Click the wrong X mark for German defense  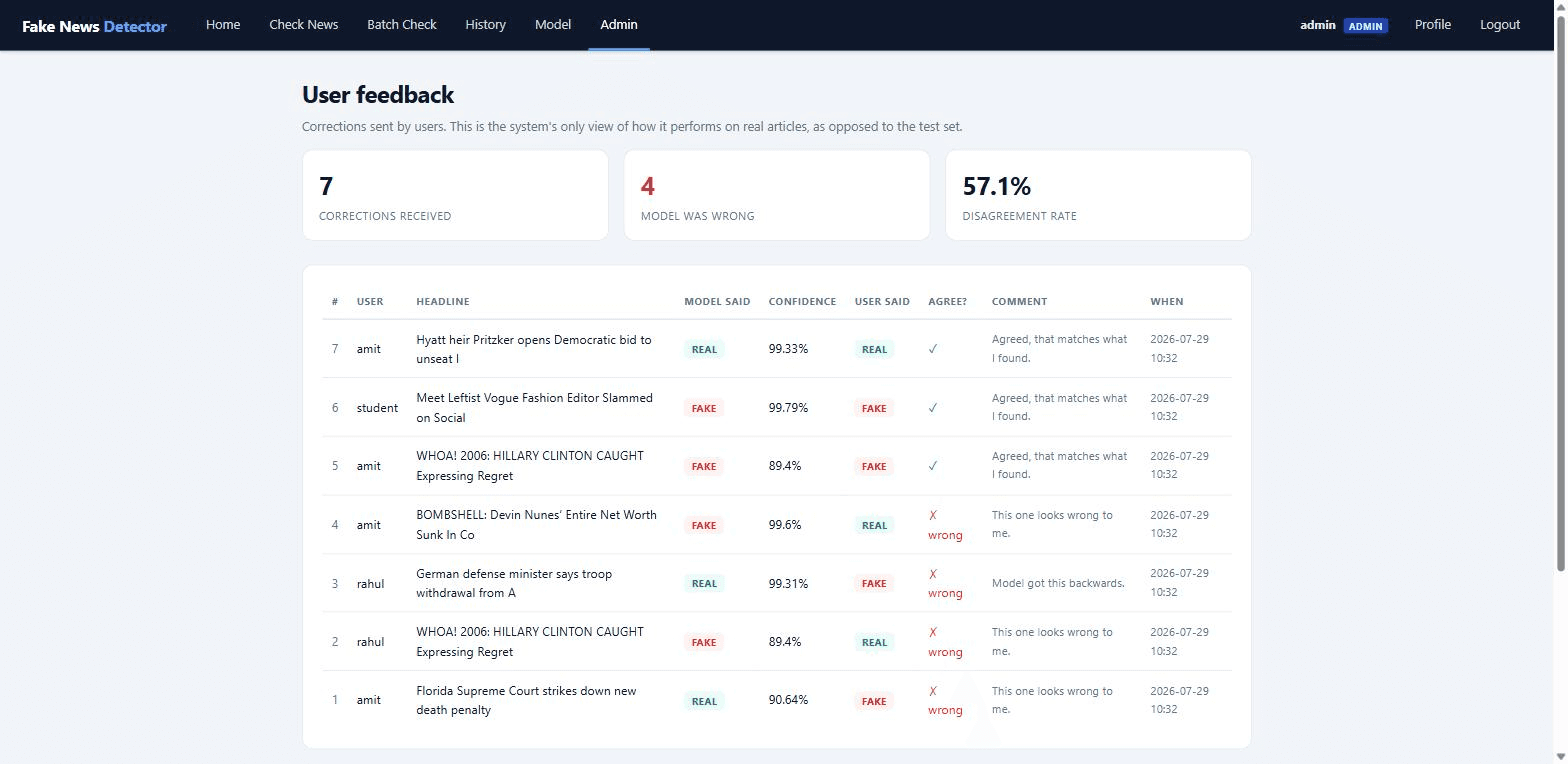[945, 583]
